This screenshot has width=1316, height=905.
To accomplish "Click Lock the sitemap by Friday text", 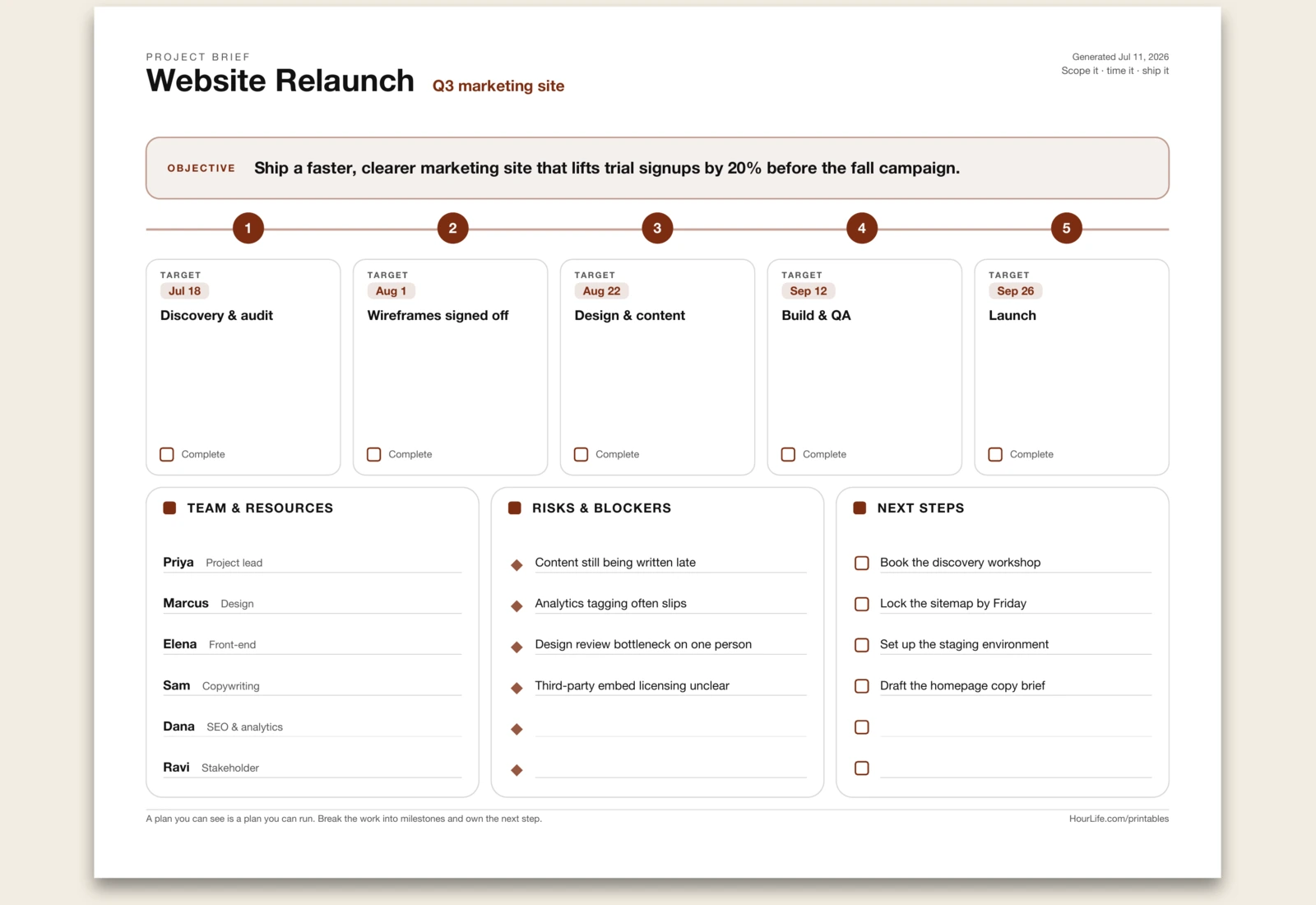I will [x=953, y=603].
